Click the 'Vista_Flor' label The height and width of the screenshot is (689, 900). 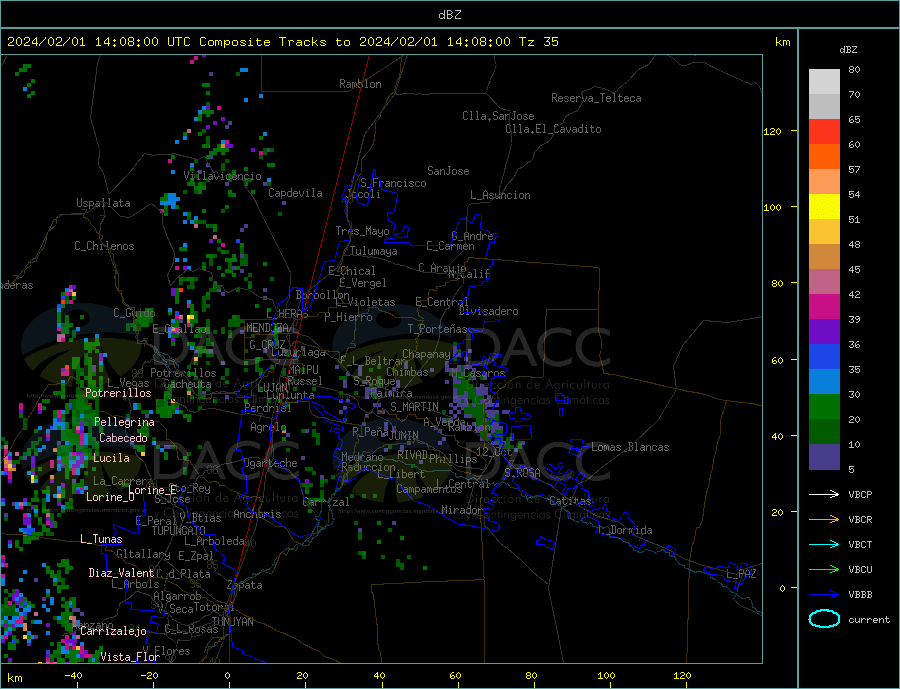pos(130,656)
